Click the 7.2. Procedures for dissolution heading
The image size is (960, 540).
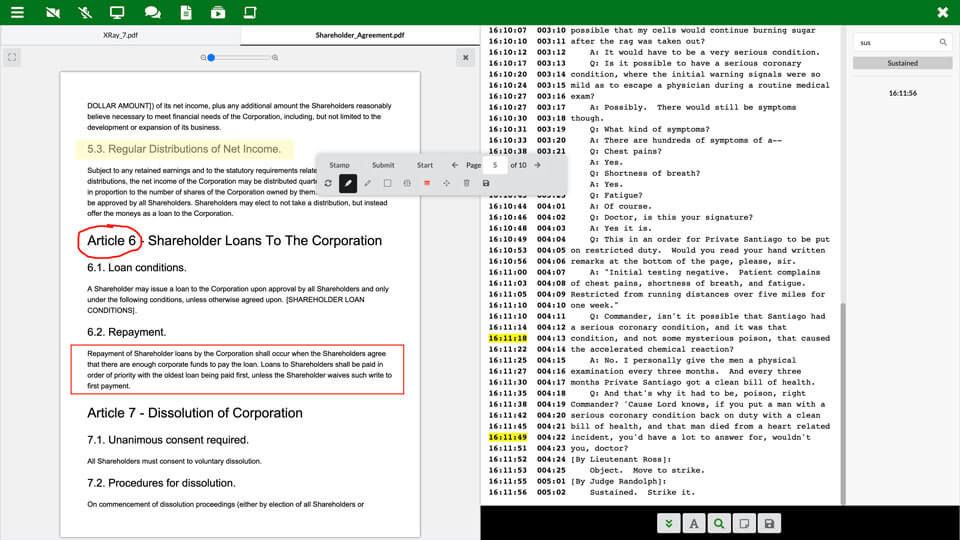pyautogui.click(x=161, y=483)
